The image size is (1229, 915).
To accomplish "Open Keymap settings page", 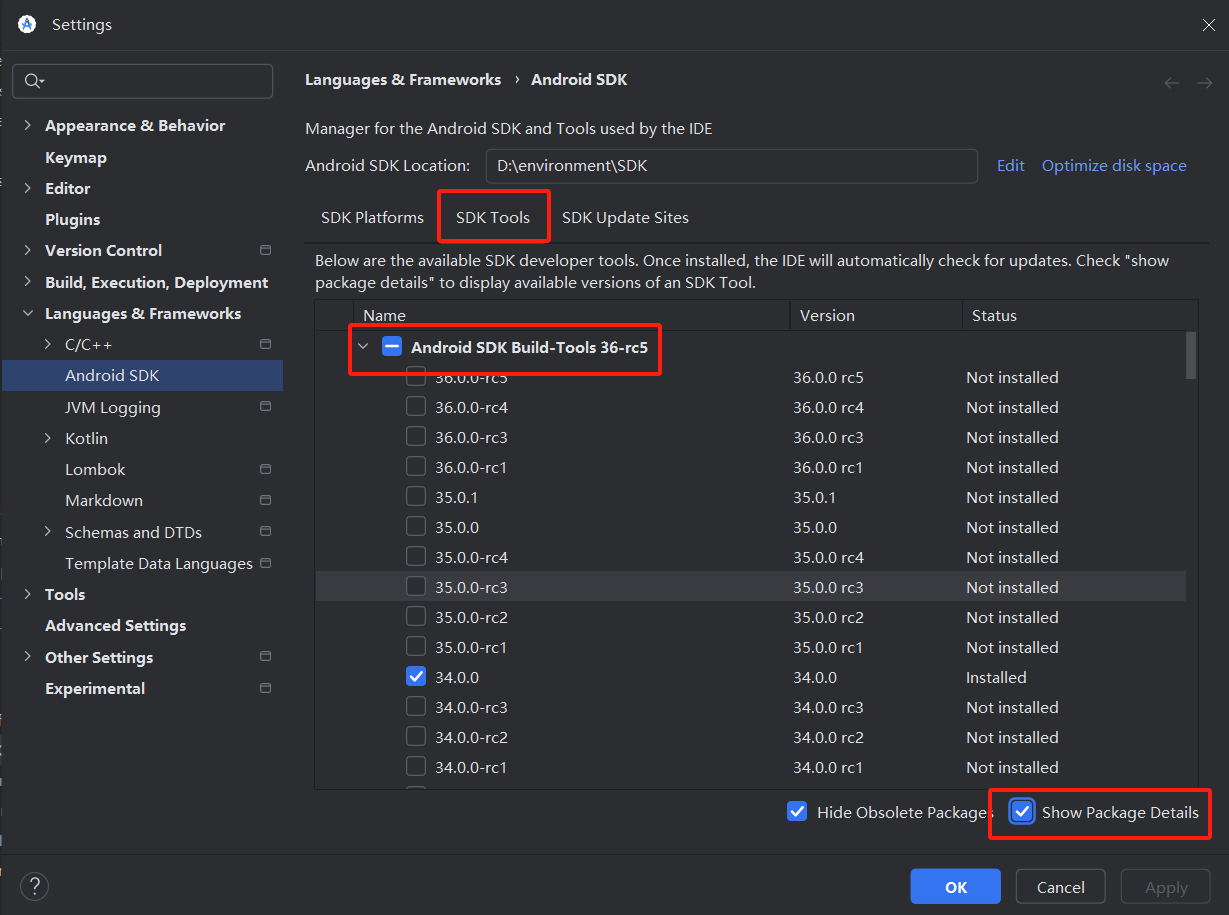I will point(76,157).
